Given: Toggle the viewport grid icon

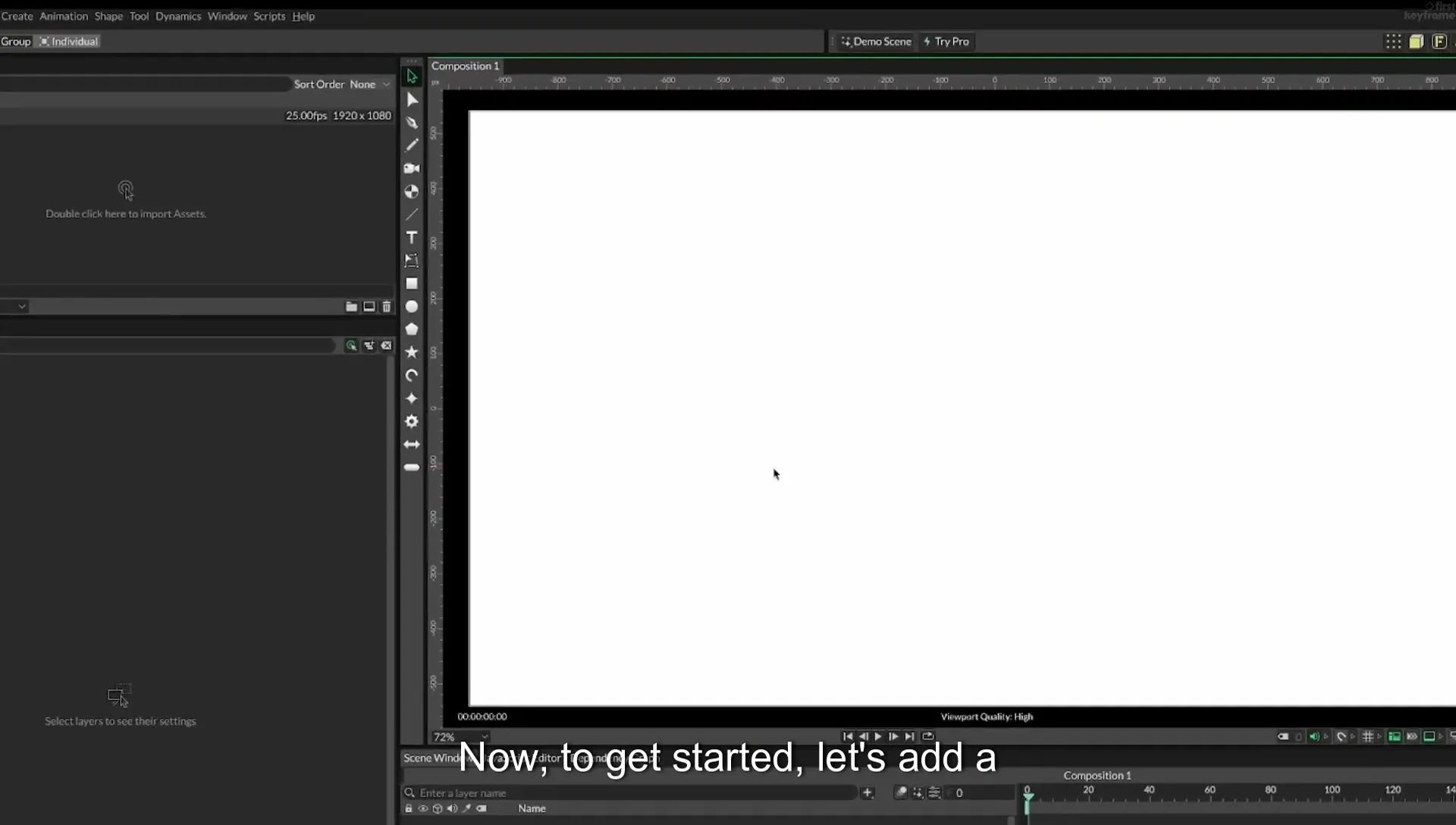Looking at the screenshot, I should coord(1368,736).
